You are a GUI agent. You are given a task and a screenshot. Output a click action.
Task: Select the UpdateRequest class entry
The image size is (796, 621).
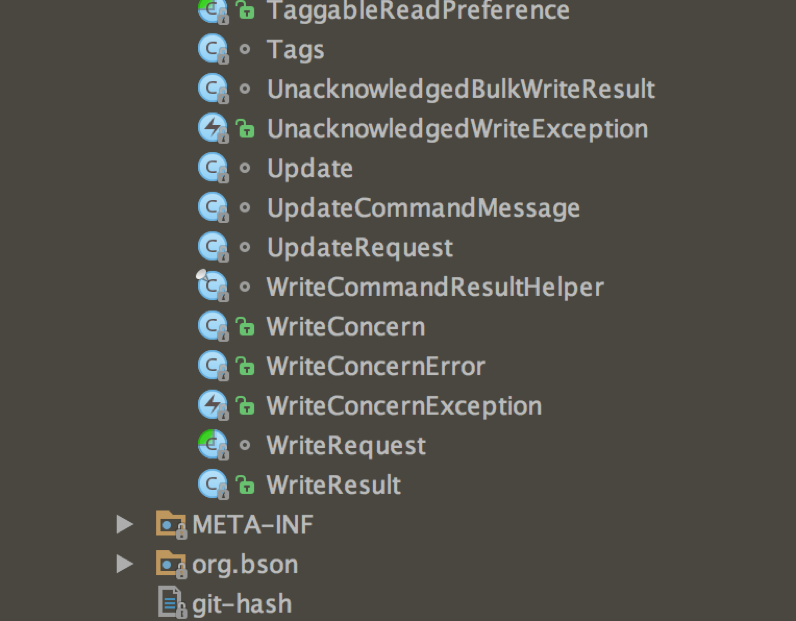(360, 248)
